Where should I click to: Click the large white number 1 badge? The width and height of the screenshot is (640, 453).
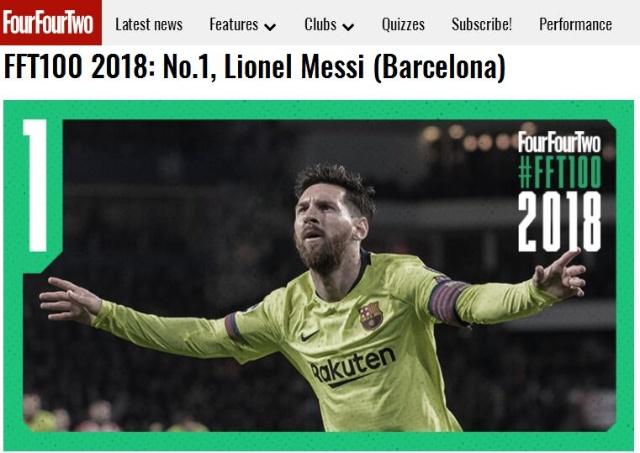click(38, 186)
